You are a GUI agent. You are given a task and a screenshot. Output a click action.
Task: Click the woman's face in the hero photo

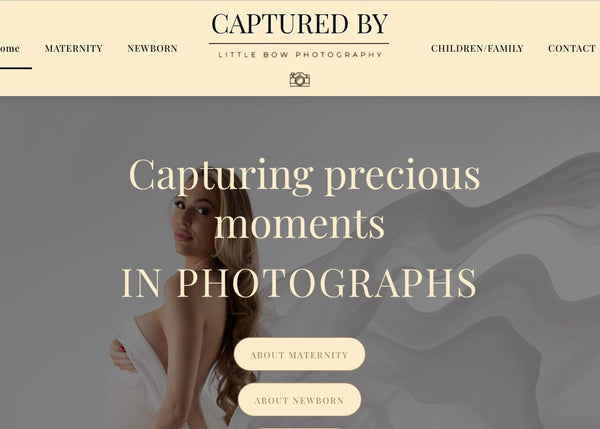pyautogui.click(x=190, y=222)
